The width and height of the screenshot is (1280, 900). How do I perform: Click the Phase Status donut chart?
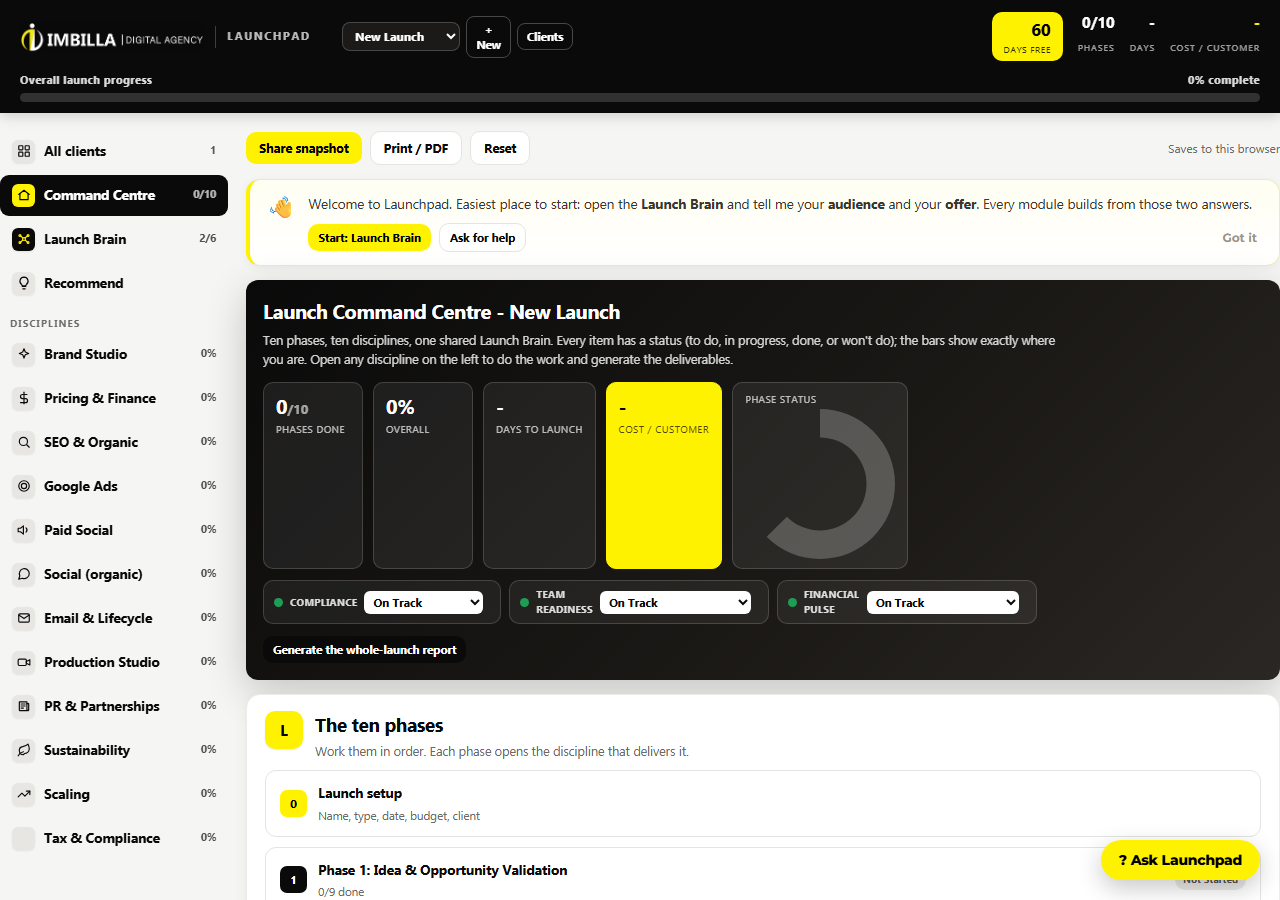tap(820, 484)
